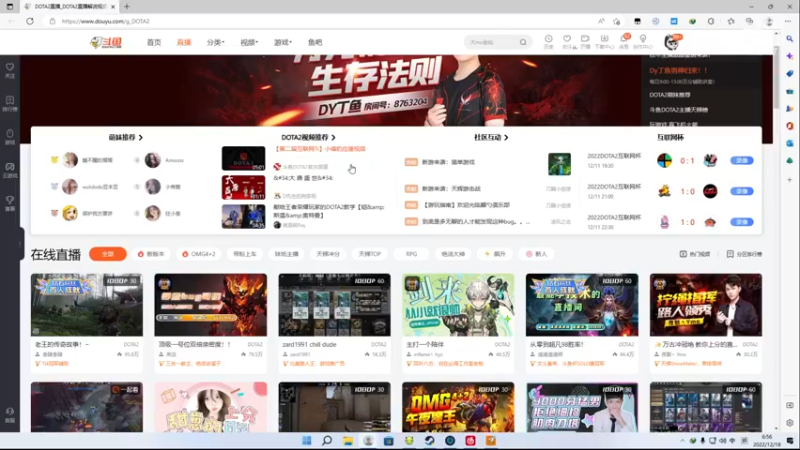Play the first DOTA2 recommended video thumbnail
This screenshot has width=800, height=450.
pyautogui.click(x=243, y=158)
